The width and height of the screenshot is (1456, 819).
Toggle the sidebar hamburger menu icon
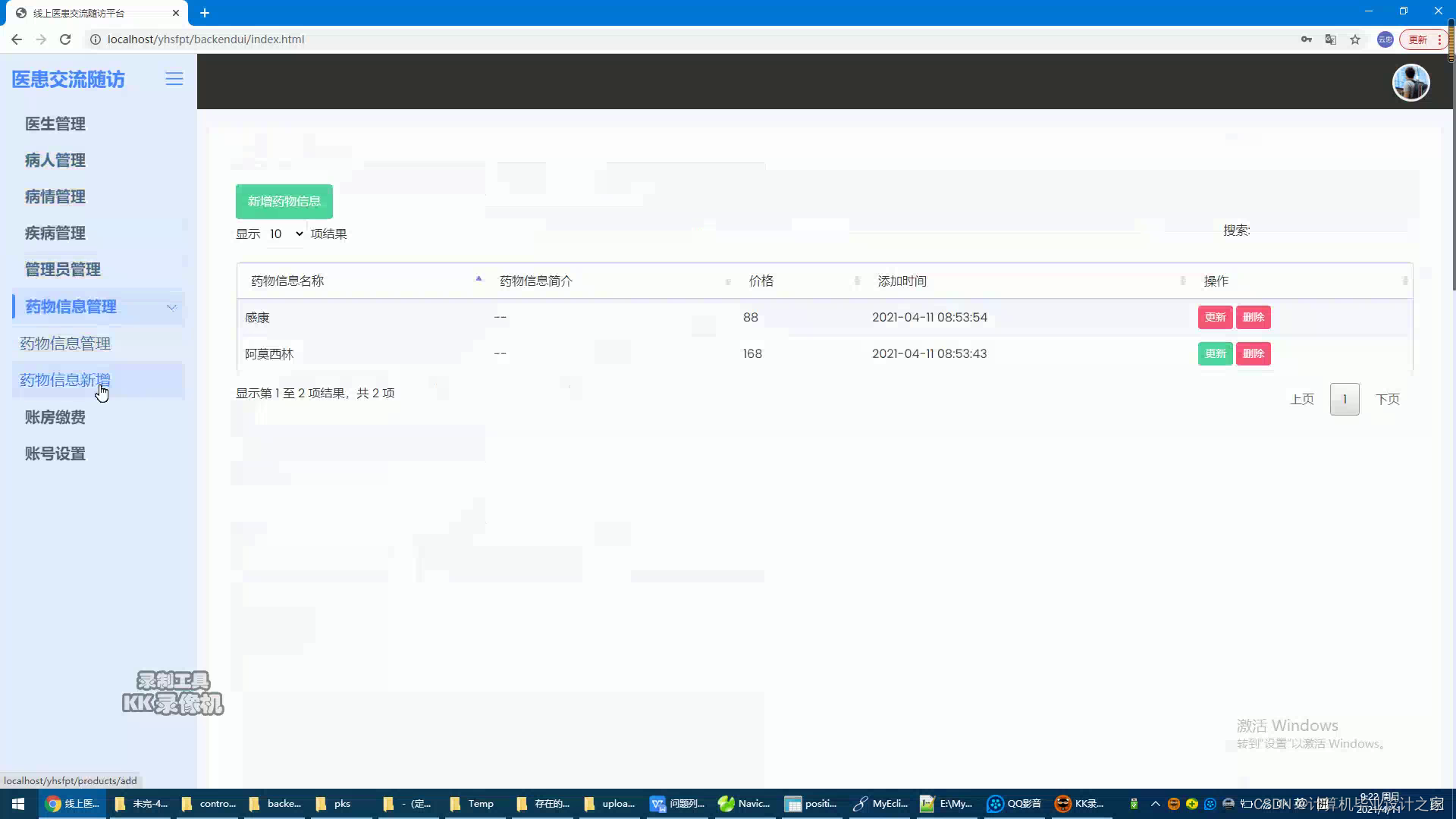[174, 79]
